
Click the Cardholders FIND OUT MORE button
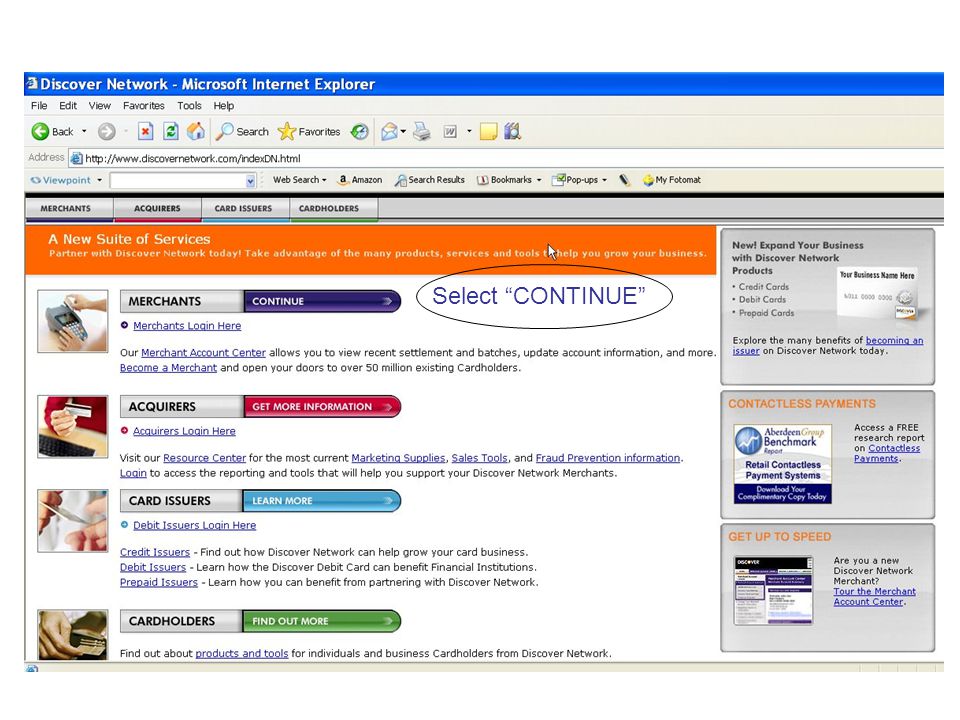click(322, 621)
